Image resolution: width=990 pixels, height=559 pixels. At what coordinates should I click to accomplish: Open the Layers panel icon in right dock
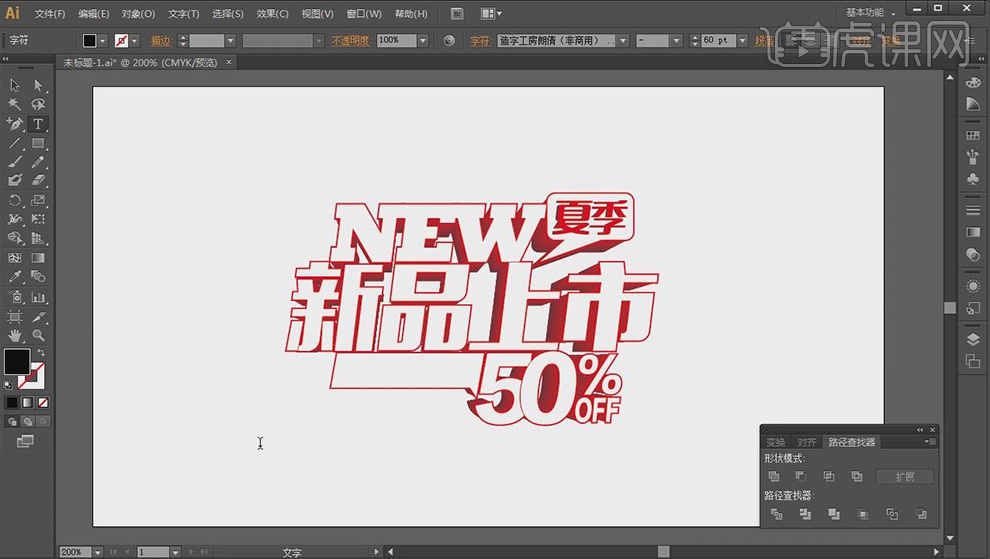(973, 339)
